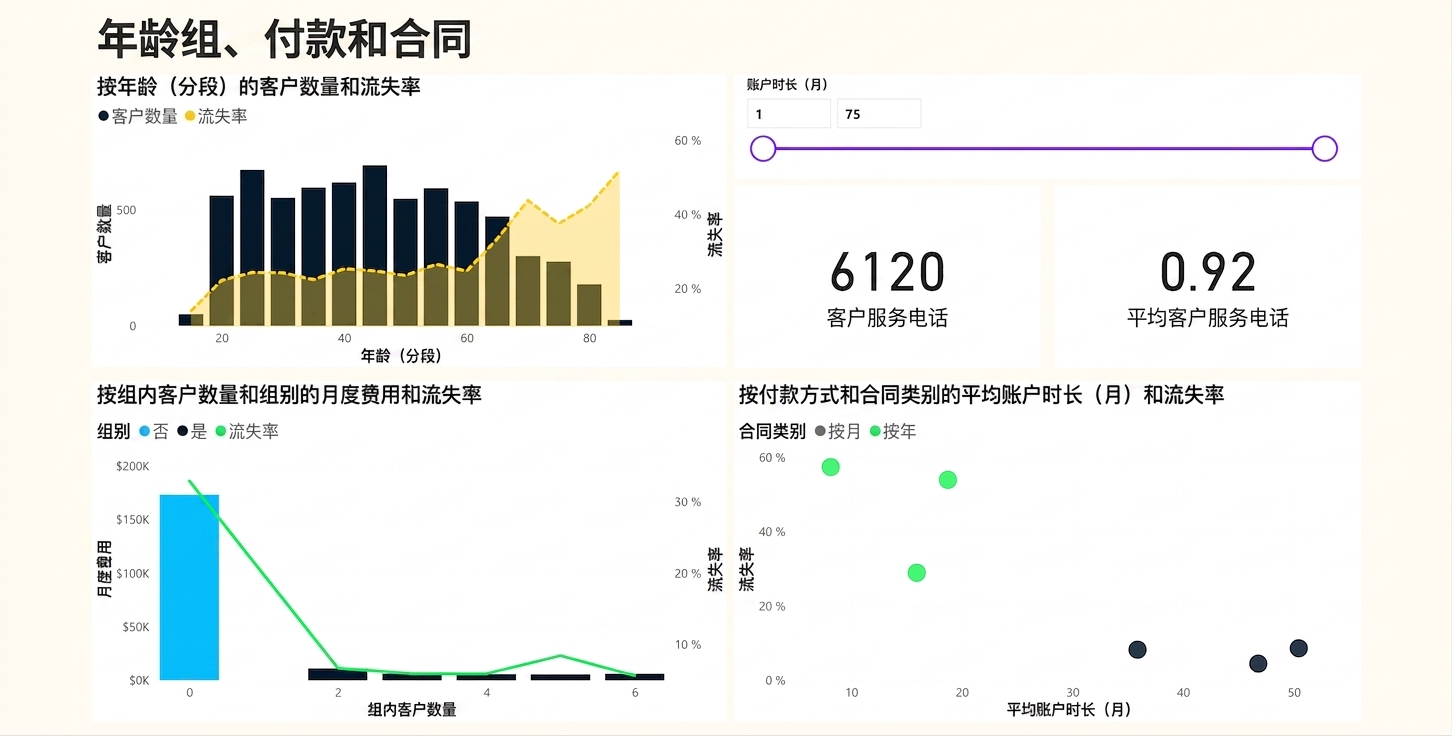Click the dark scatter point near 50 months

(1298, 648)
